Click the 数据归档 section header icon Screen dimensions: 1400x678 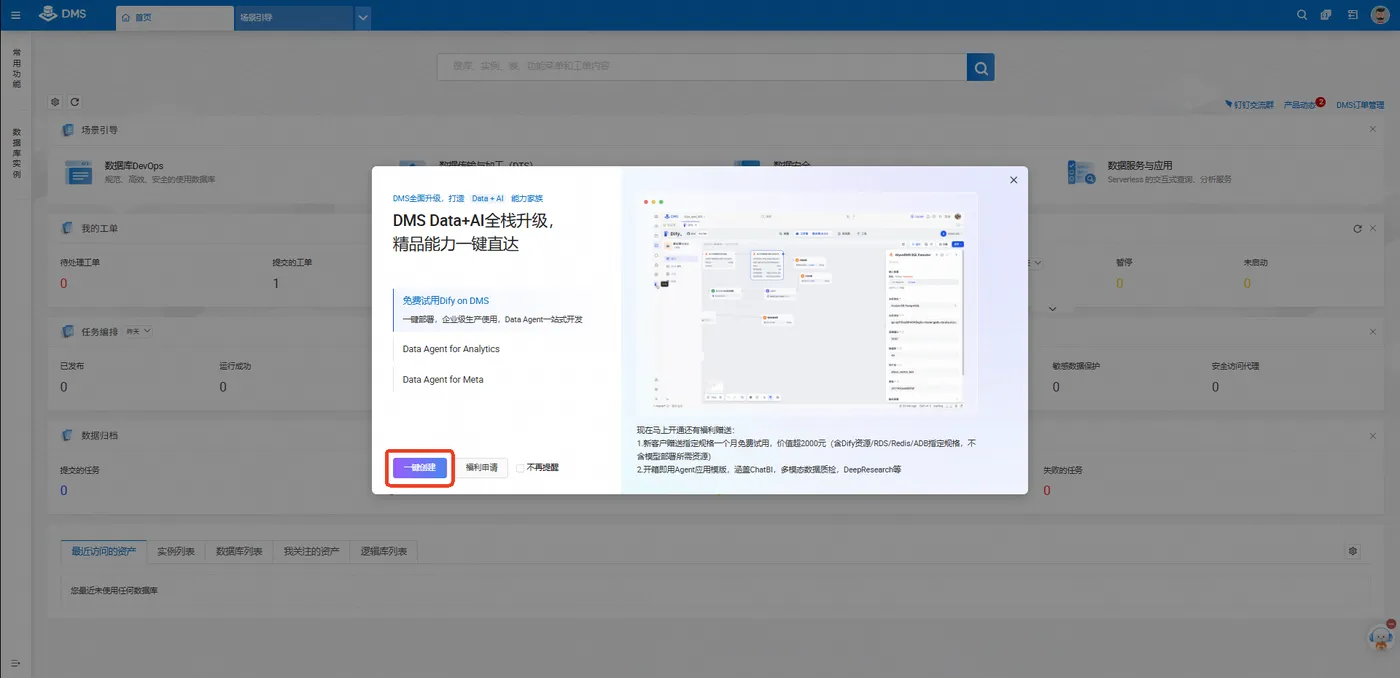pos(68,435)
